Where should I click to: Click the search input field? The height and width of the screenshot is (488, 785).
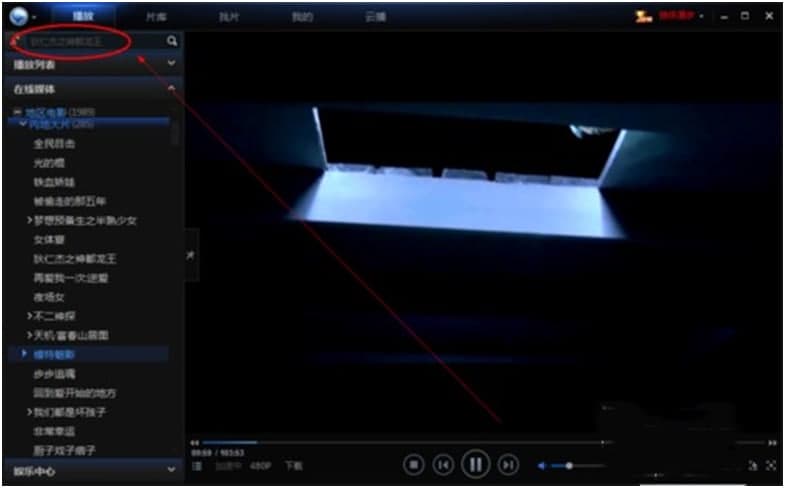pyautogui.click(x=90, y=41)
